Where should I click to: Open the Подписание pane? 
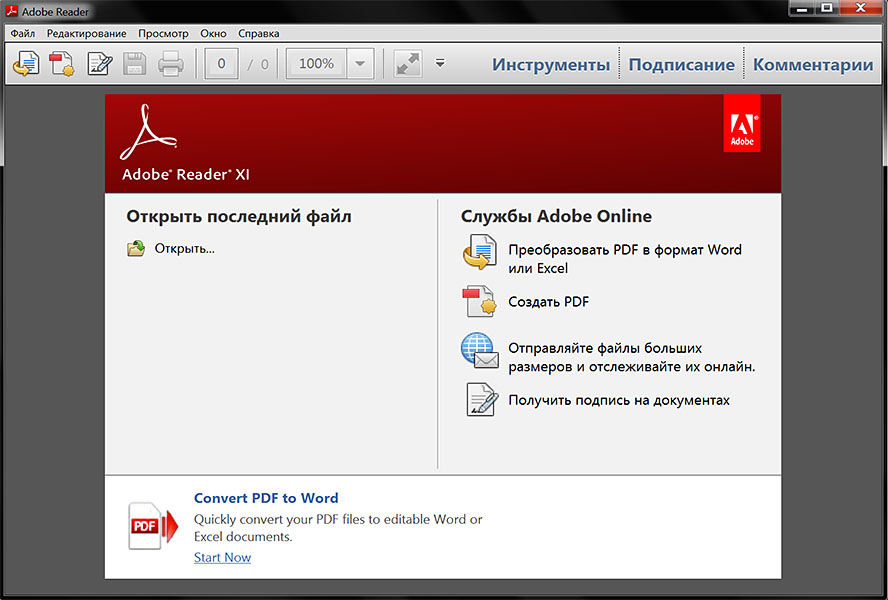click(681, 65)
